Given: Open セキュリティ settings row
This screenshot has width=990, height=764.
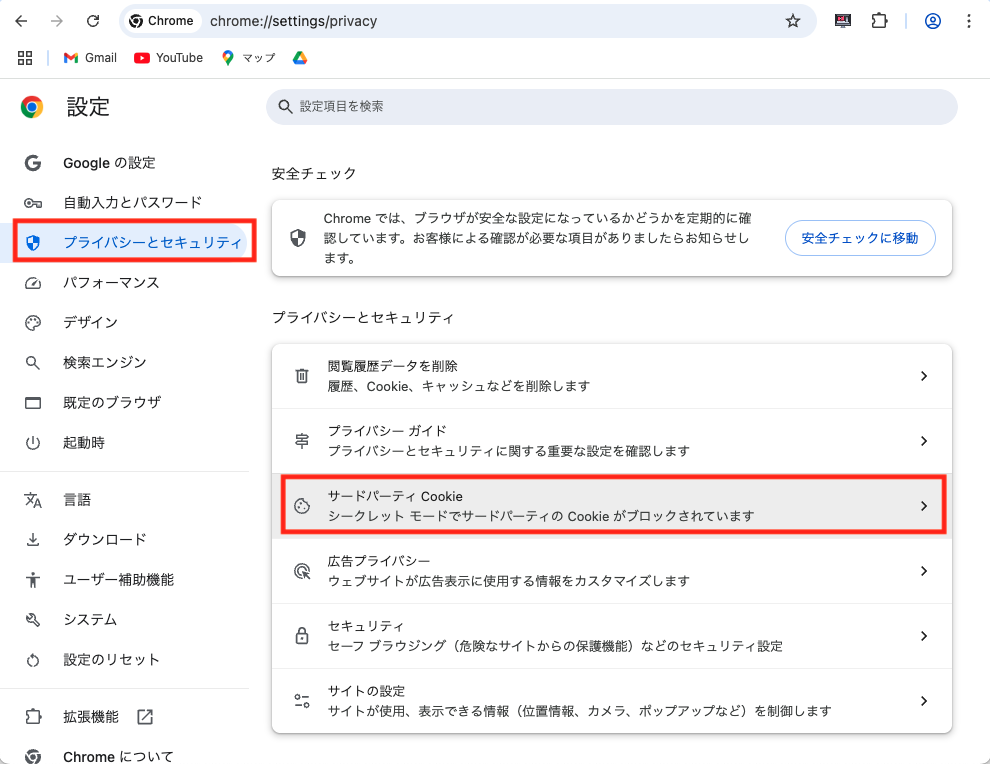Looking at the screenshot, I should [x=611, y=636].
